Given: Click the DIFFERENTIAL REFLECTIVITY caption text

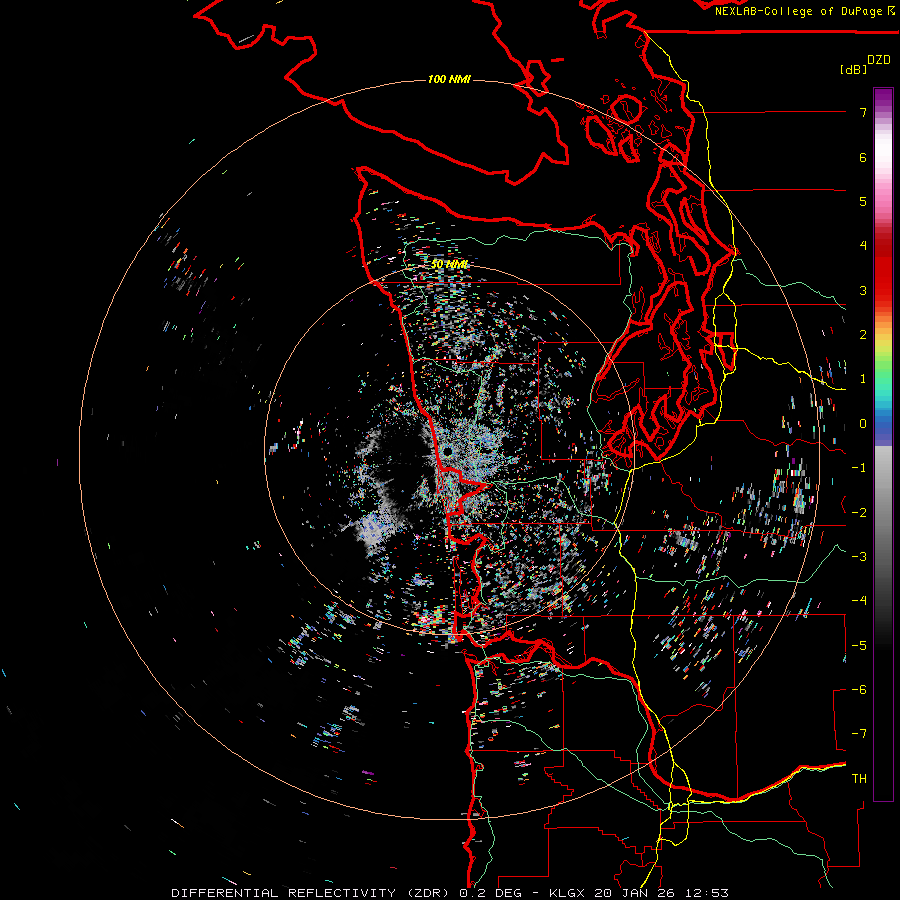Looking at the screenshot, I should [284, 893].
